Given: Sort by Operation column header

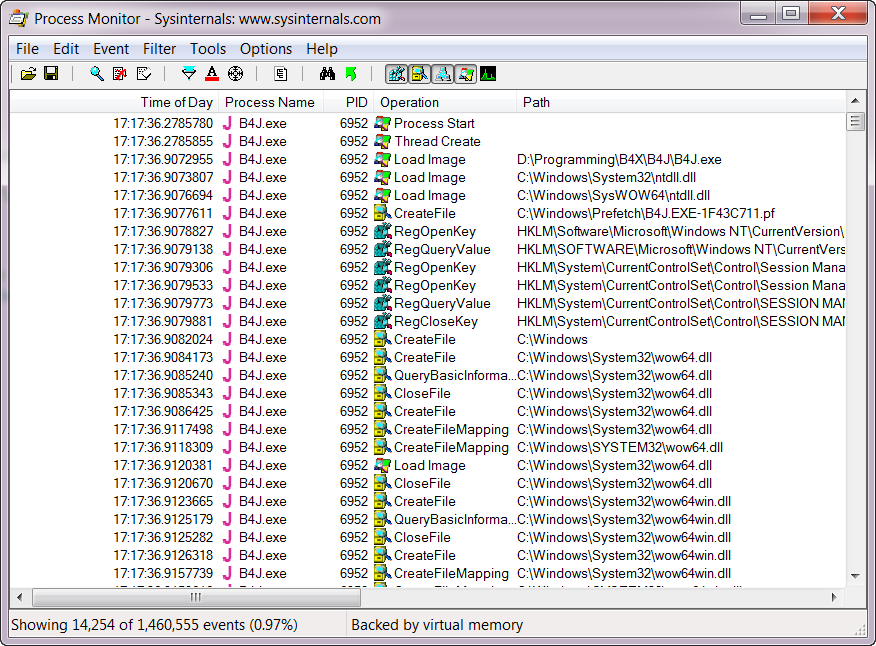Looking at the screenshot, I should click(445, 102).
